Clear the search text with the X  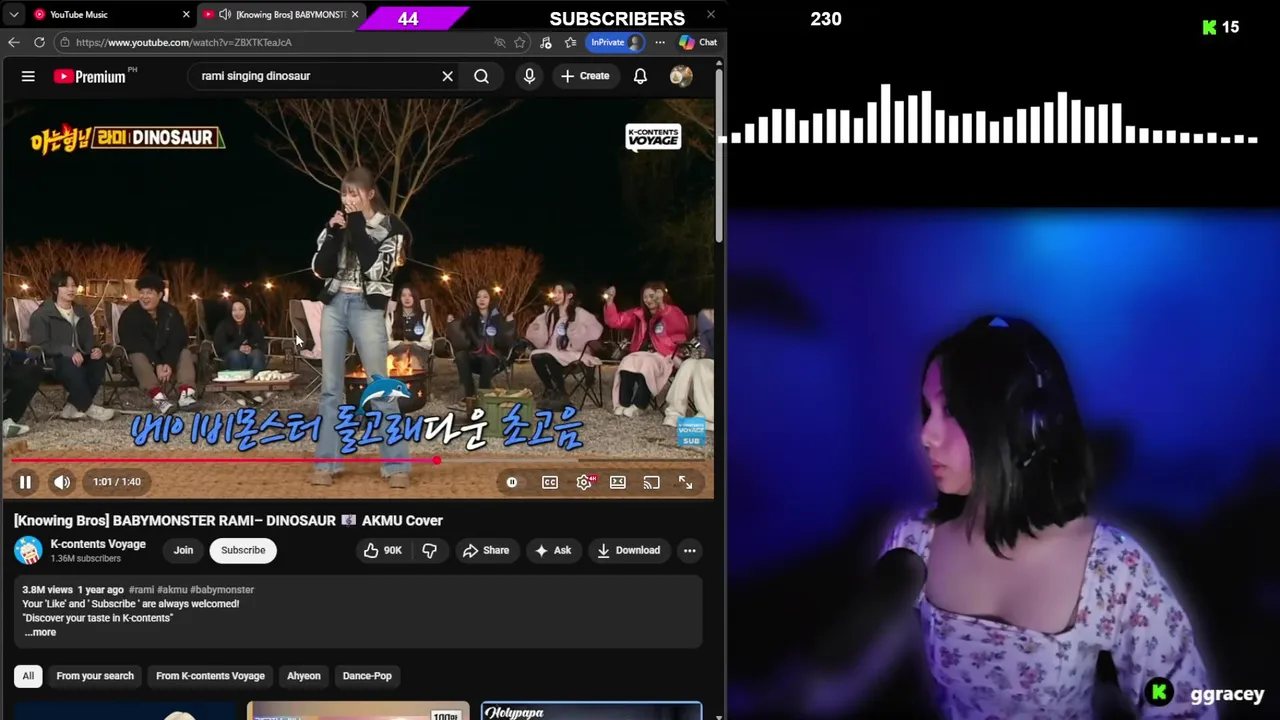[448, 76]
